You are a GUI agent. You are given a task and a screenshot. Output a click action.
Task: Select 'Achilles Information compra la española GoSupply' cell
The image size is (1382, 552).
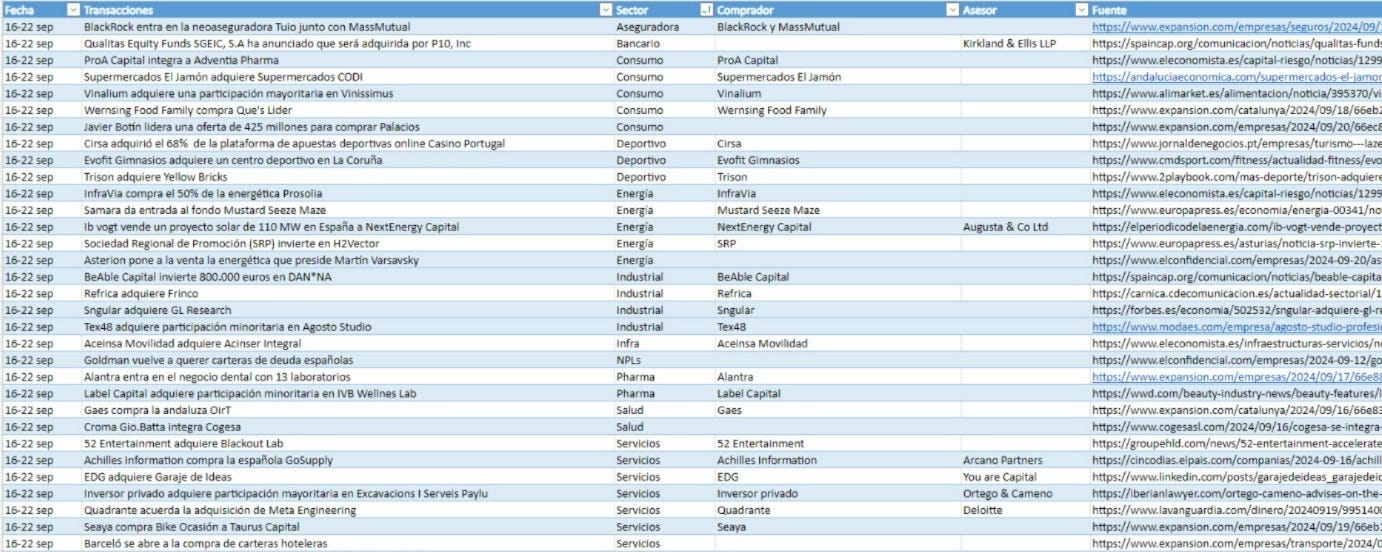pos(347,460)
